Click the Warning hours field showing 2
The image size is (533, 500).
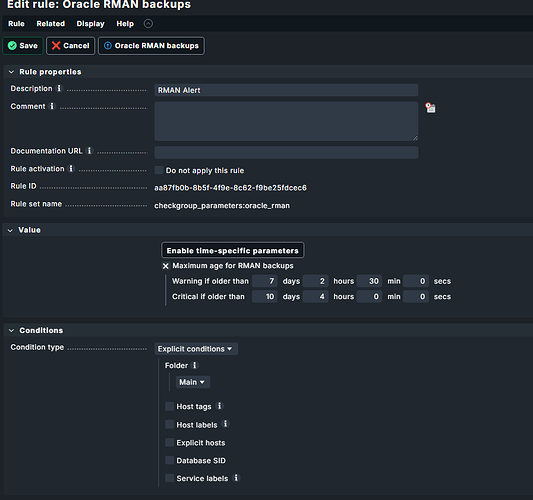[315, 281]
